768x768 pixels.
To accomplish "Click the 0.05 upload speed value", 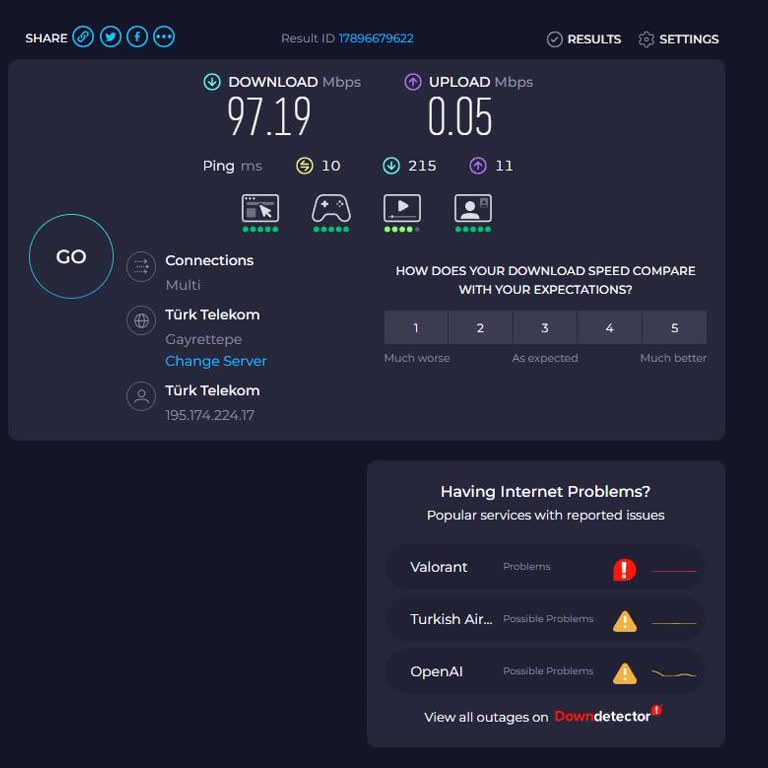I will tap(460, 117).
